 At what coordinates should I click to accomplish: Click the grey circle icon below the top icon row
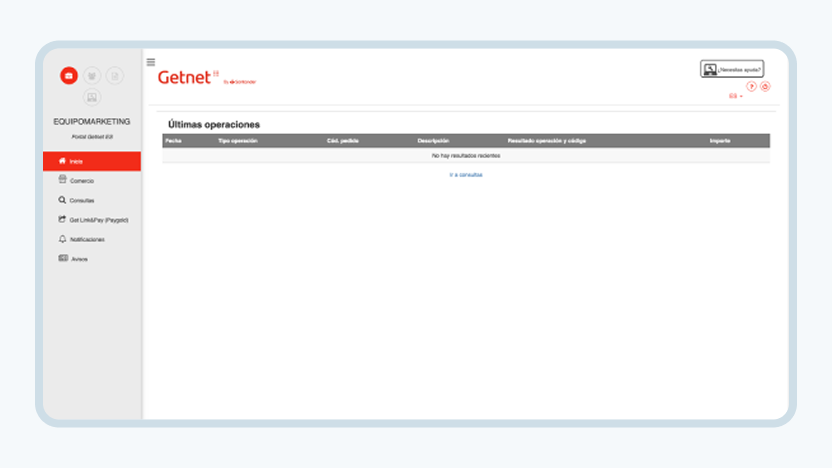92,97
